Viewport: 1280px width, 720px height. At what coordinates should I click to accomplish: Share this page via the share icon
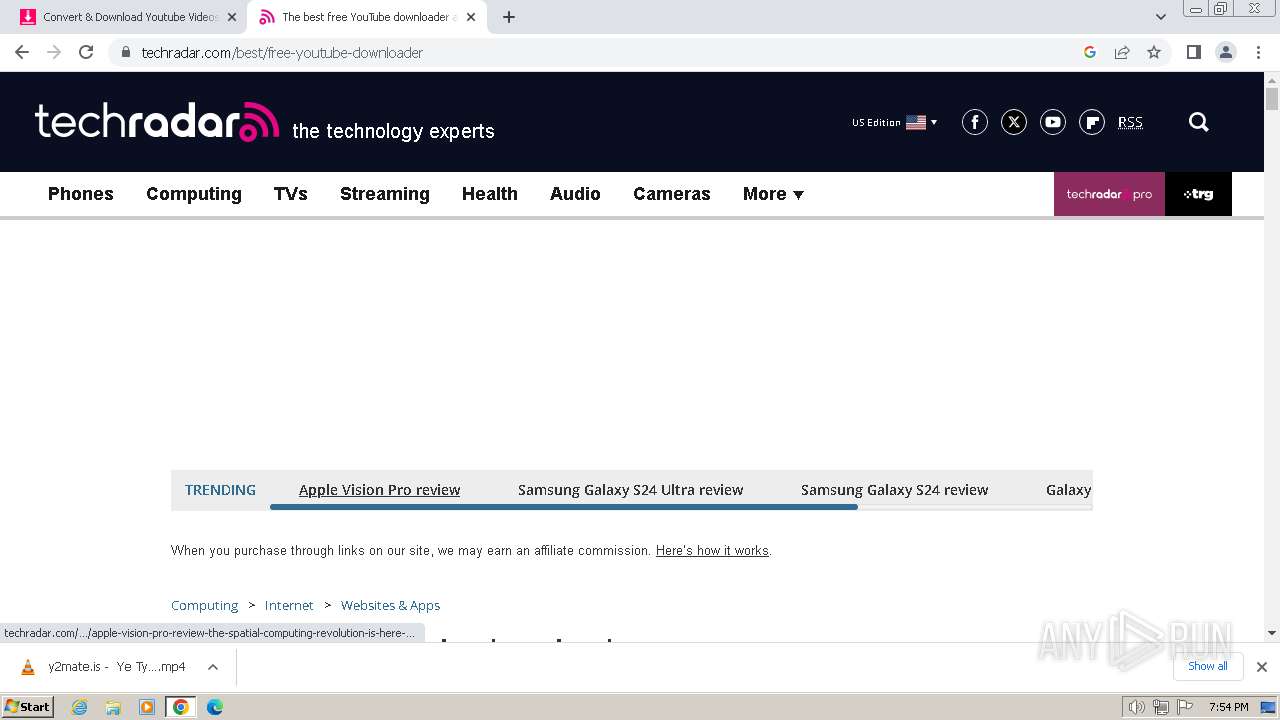coord(1122,52)
